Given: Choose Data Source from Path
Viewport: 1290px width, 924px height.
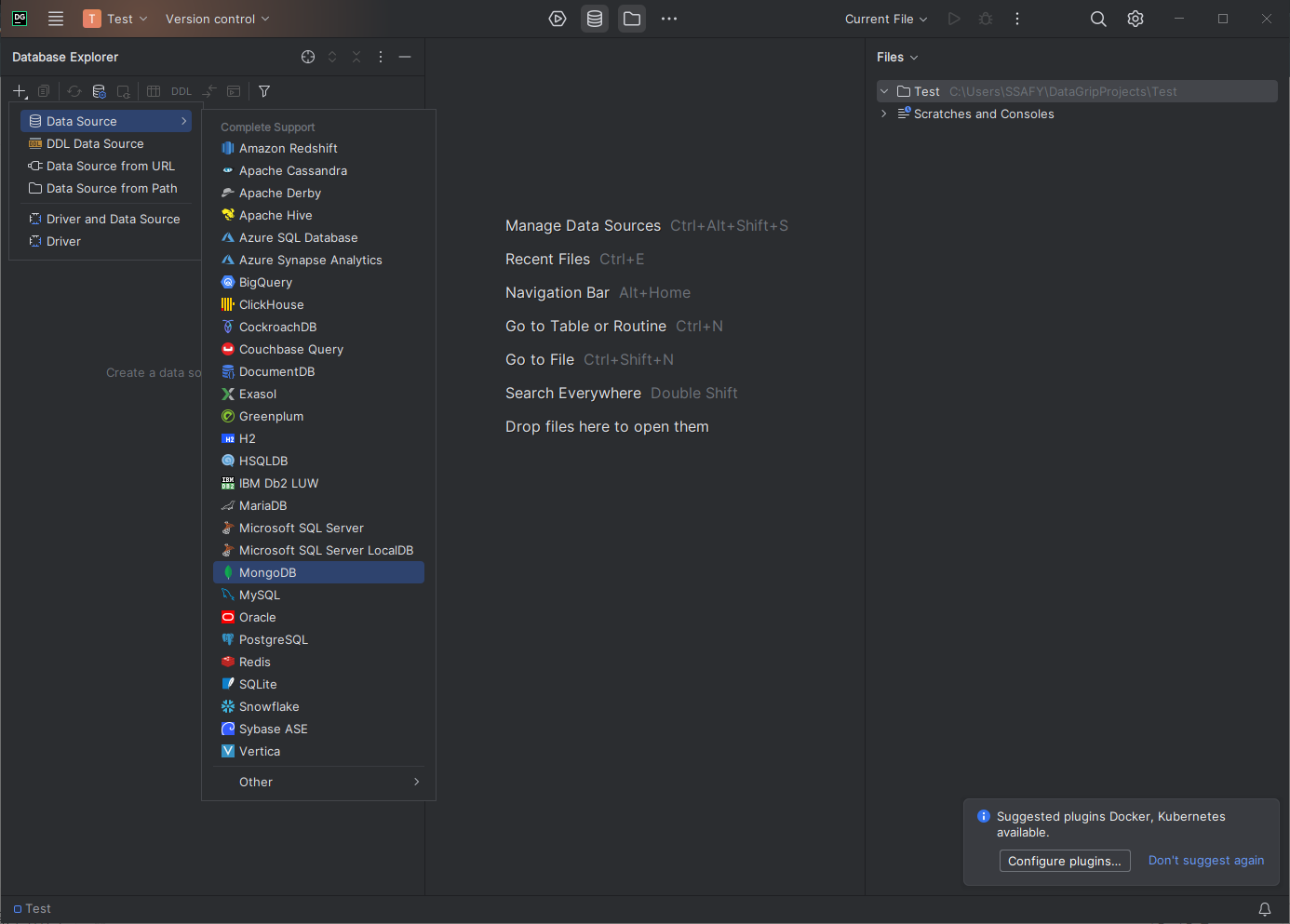Looking at the screenshot, I should [x=106, y=188].
